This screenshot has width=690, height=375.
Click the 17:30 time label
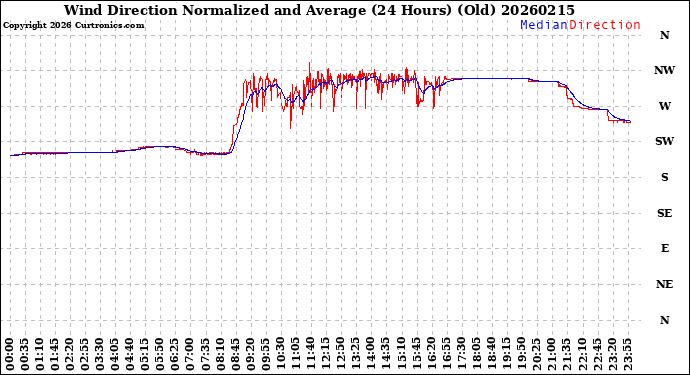click(461, 354)
